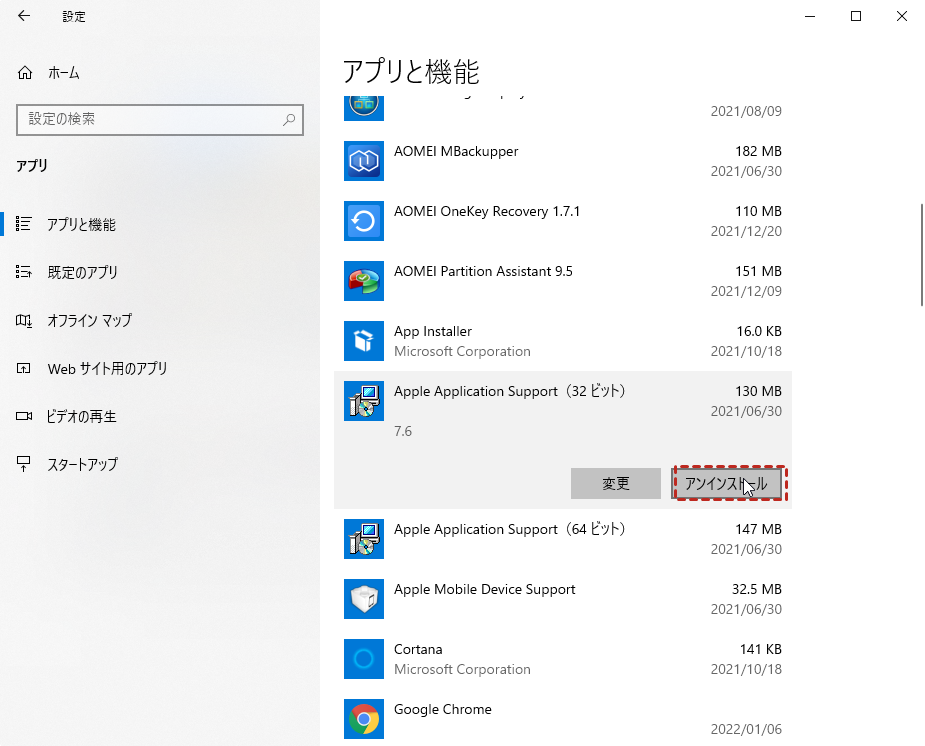Select the AOMEI MBackupper entry name
The width and height of the screenshot is (925, 746).
[x=456, y=152]
